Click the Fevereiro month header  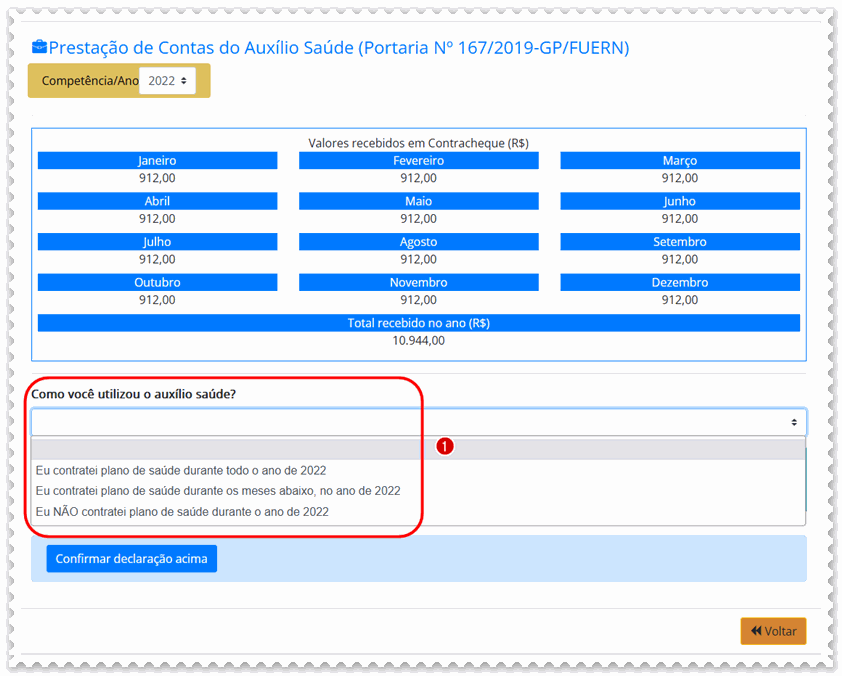click(418, 161)
